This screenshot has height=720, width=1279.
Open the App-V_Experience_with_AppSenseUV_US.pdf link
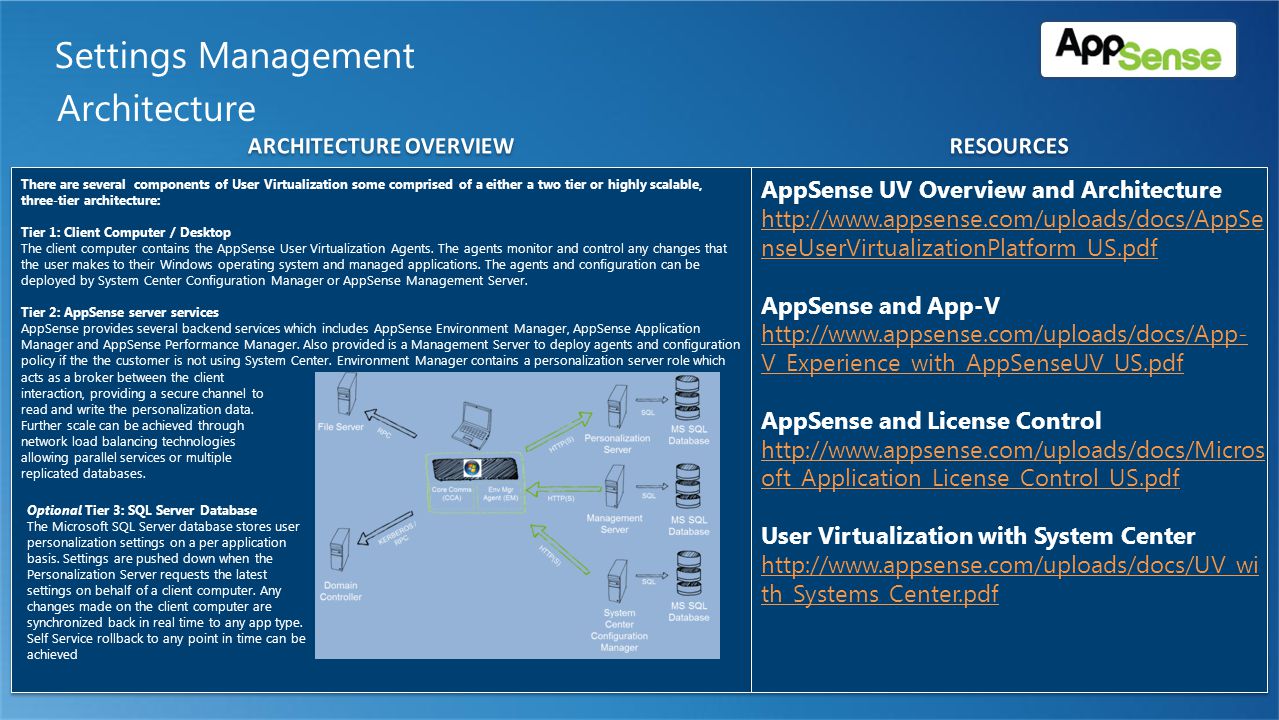pyautogui.click(x=1004, y=348)
